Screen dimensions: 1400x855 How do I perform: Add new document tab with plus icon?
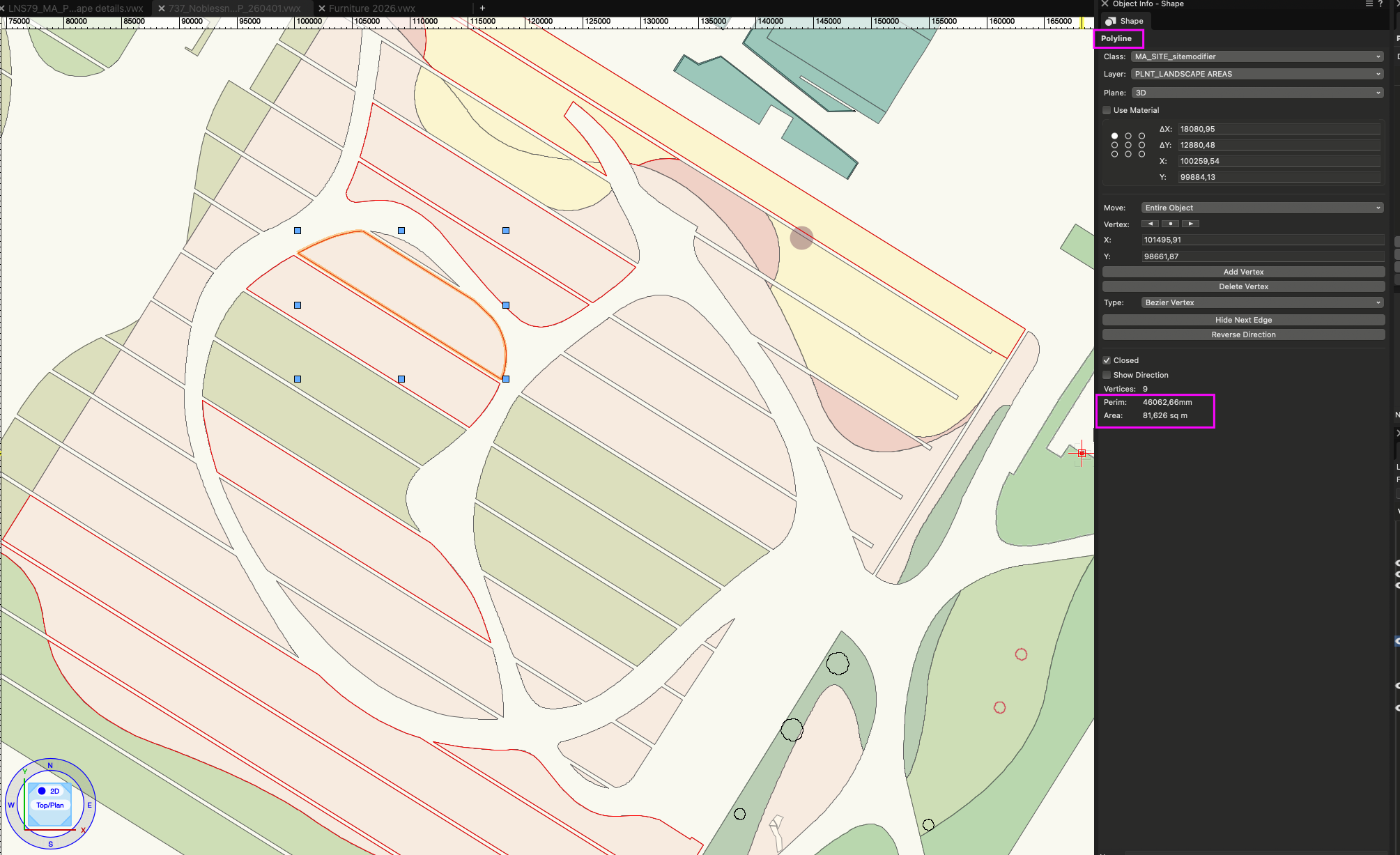coord(482,8)
